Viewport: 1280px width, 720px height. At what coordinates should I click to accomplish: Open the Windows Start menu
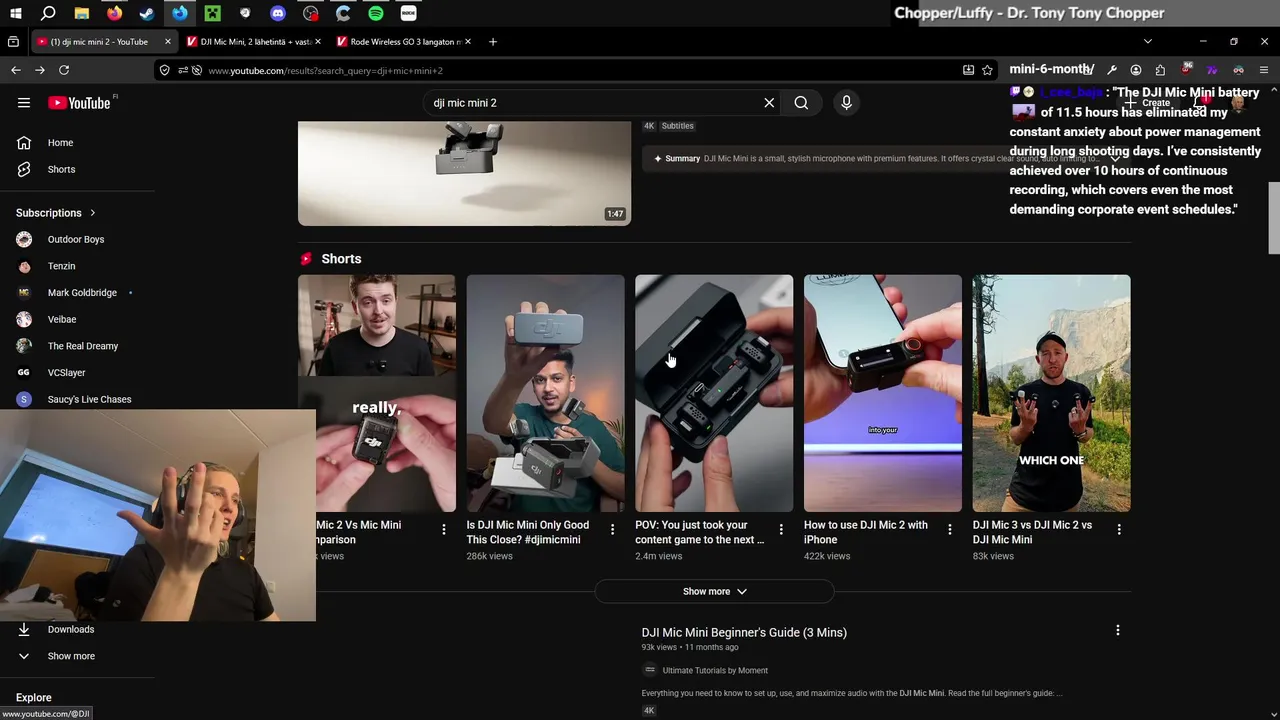[x=15, y=14]
